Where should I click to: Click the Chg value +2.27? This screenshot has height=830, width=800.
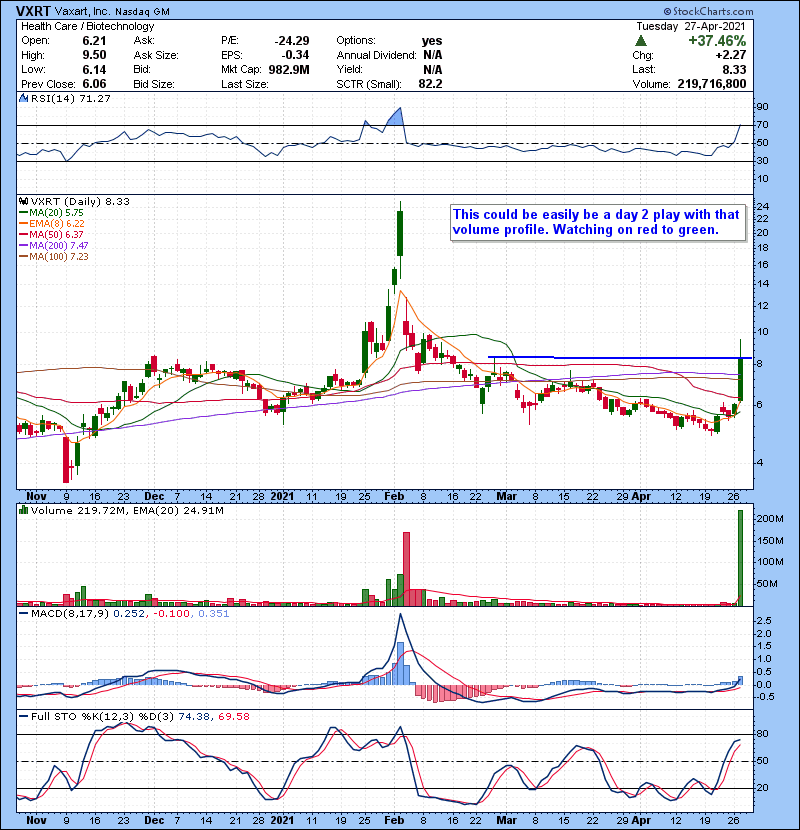click(x=731, y=55)
